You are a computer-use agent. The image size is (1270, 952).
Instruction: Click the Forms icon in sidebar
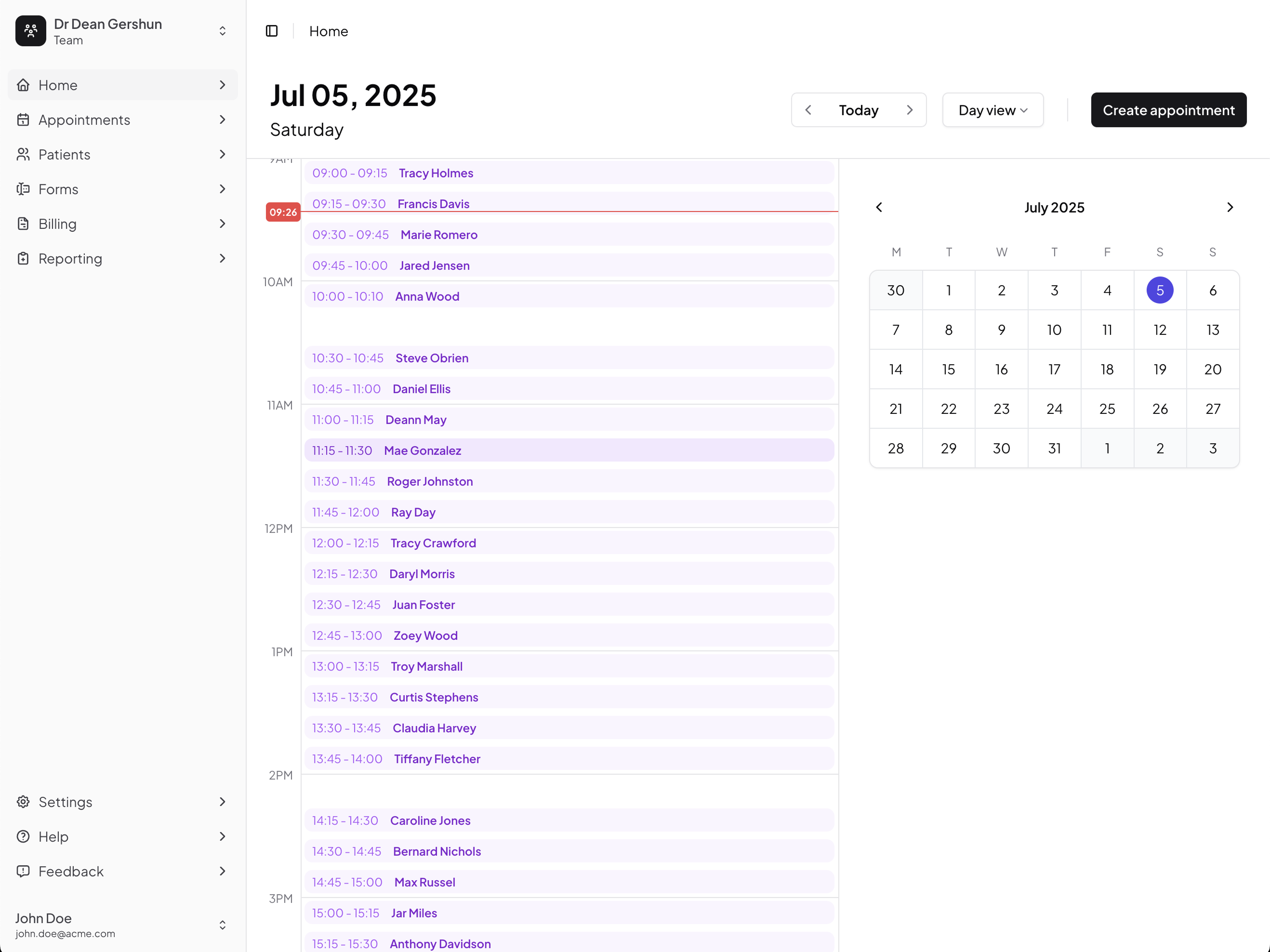click(x=23, y=189)
